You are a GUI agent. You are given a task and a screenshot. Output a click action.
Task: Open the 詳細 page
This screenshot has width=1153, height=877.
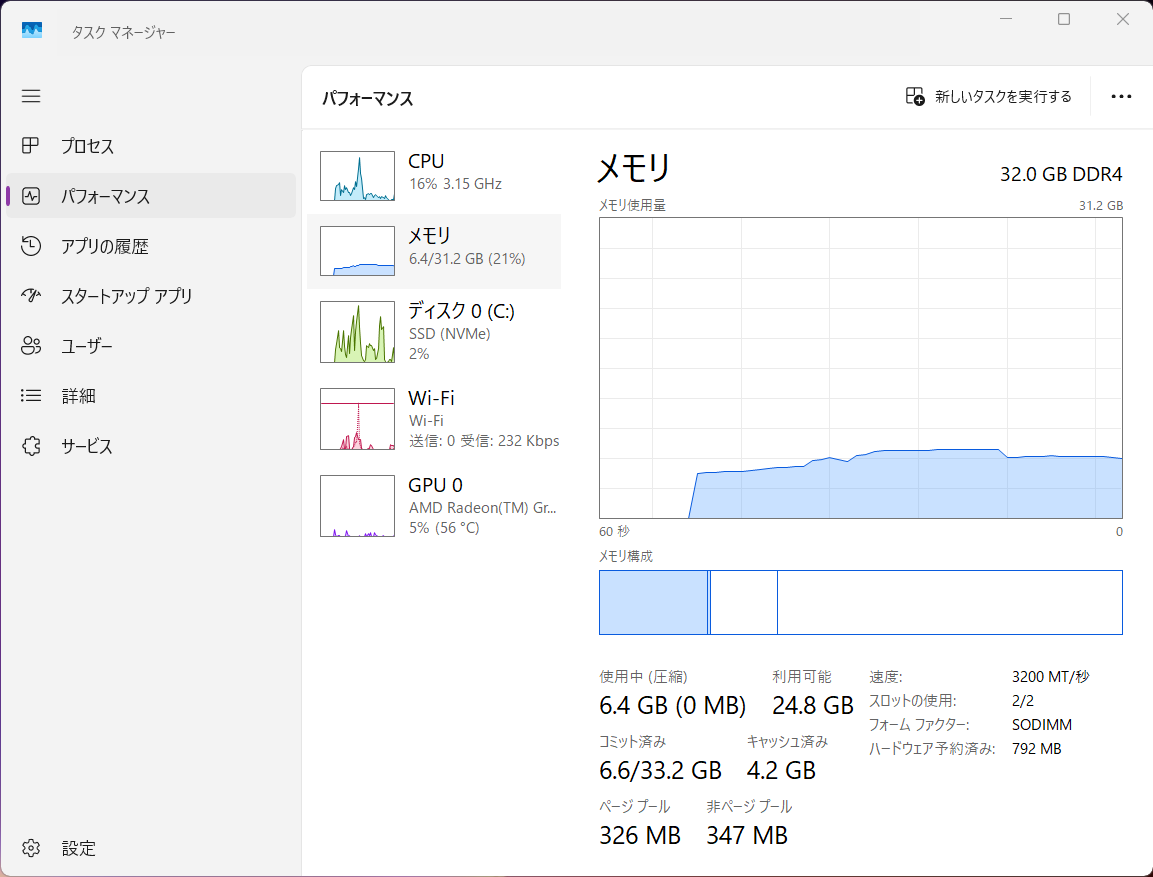pos(151,395)
